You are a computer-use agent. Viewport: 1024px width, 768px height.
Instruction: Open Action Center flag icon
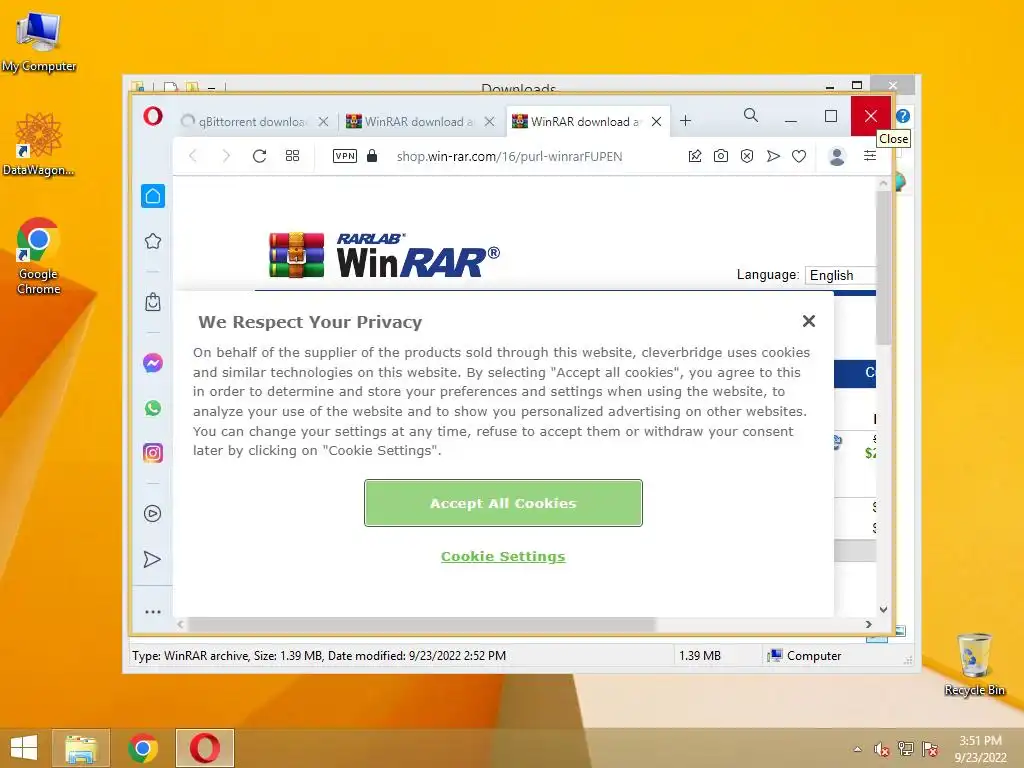click(x=930, y=749)
